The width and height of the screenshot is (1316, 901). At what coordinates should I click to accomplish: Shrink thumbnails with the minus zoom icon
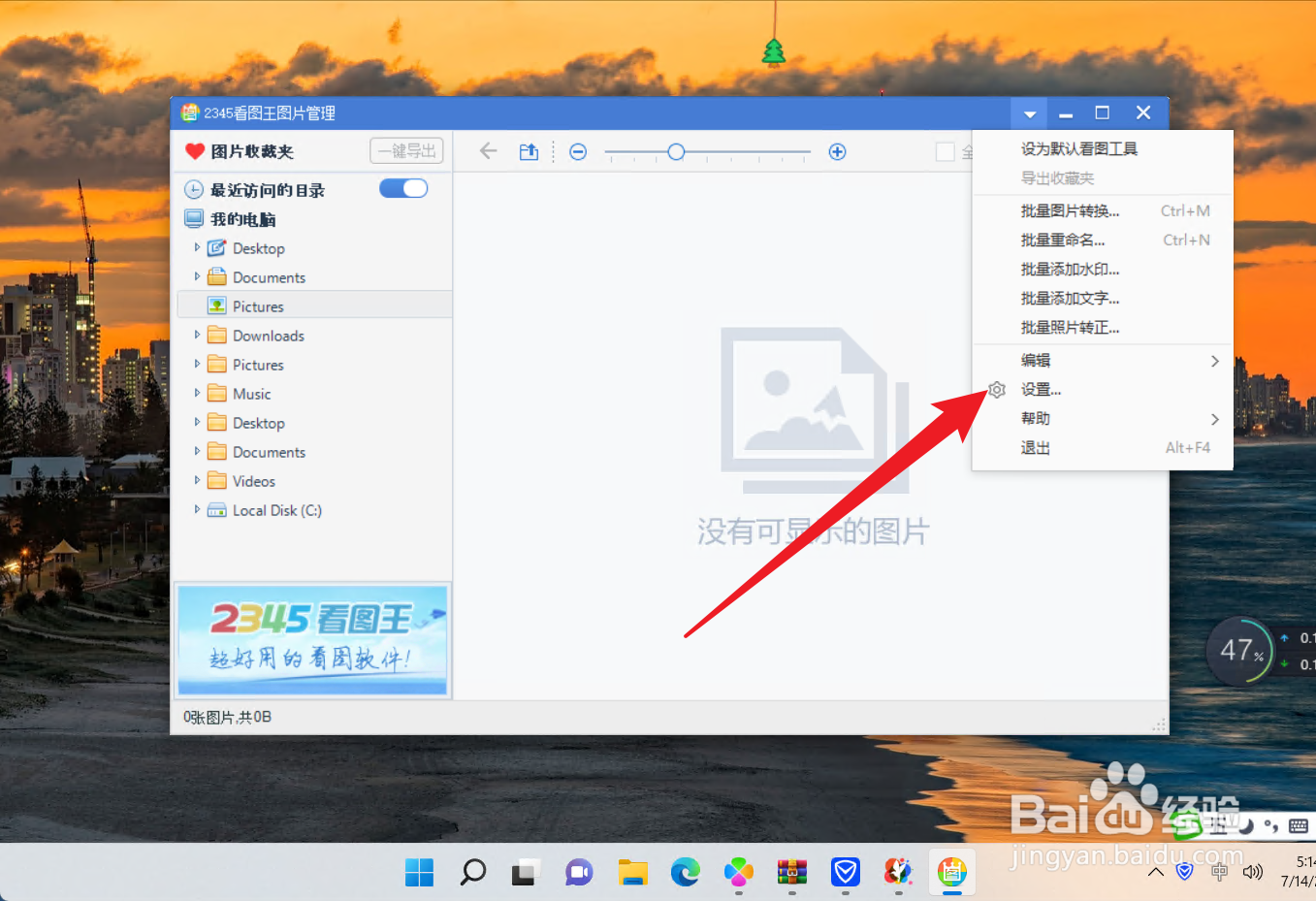578,151
